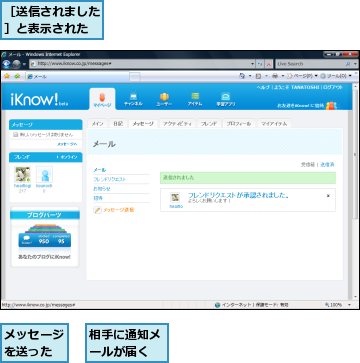Click the メッセージ送信 compose link

[119, 210]
